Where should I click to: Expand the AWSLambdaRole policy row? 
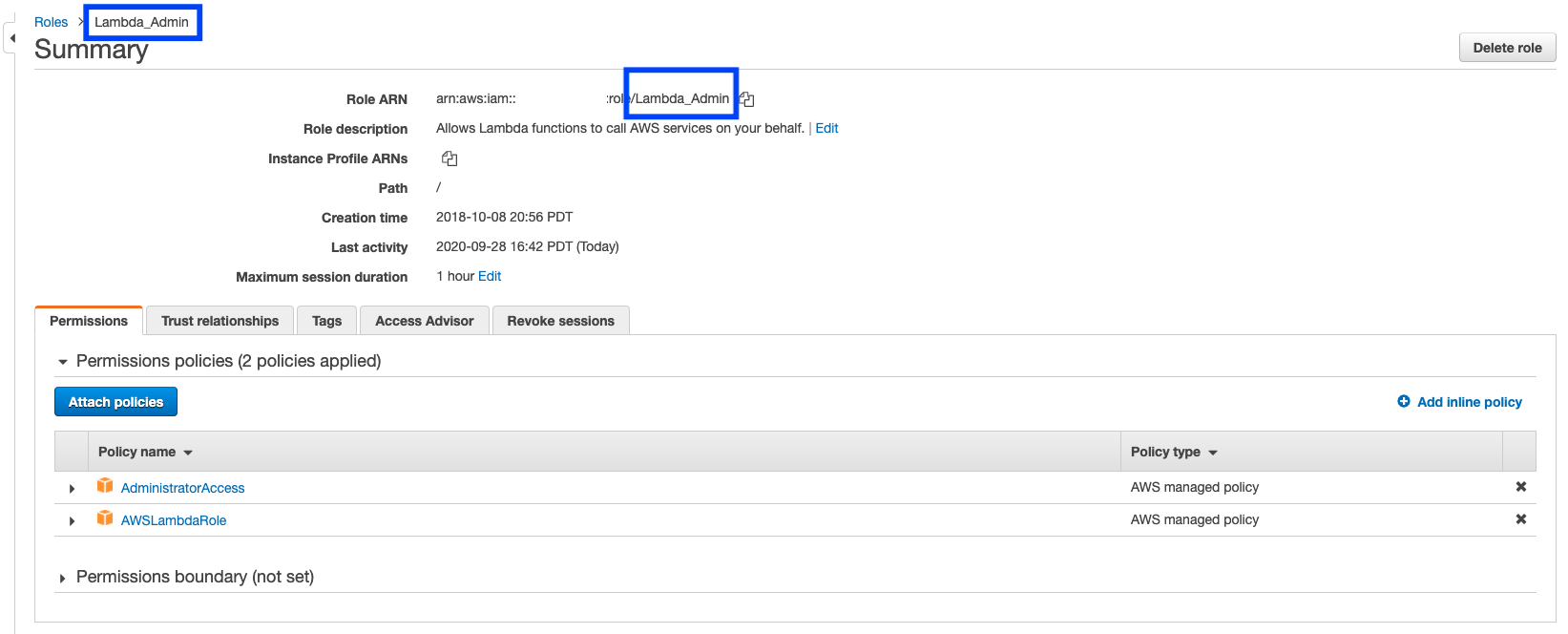click(x=72, y=521)
